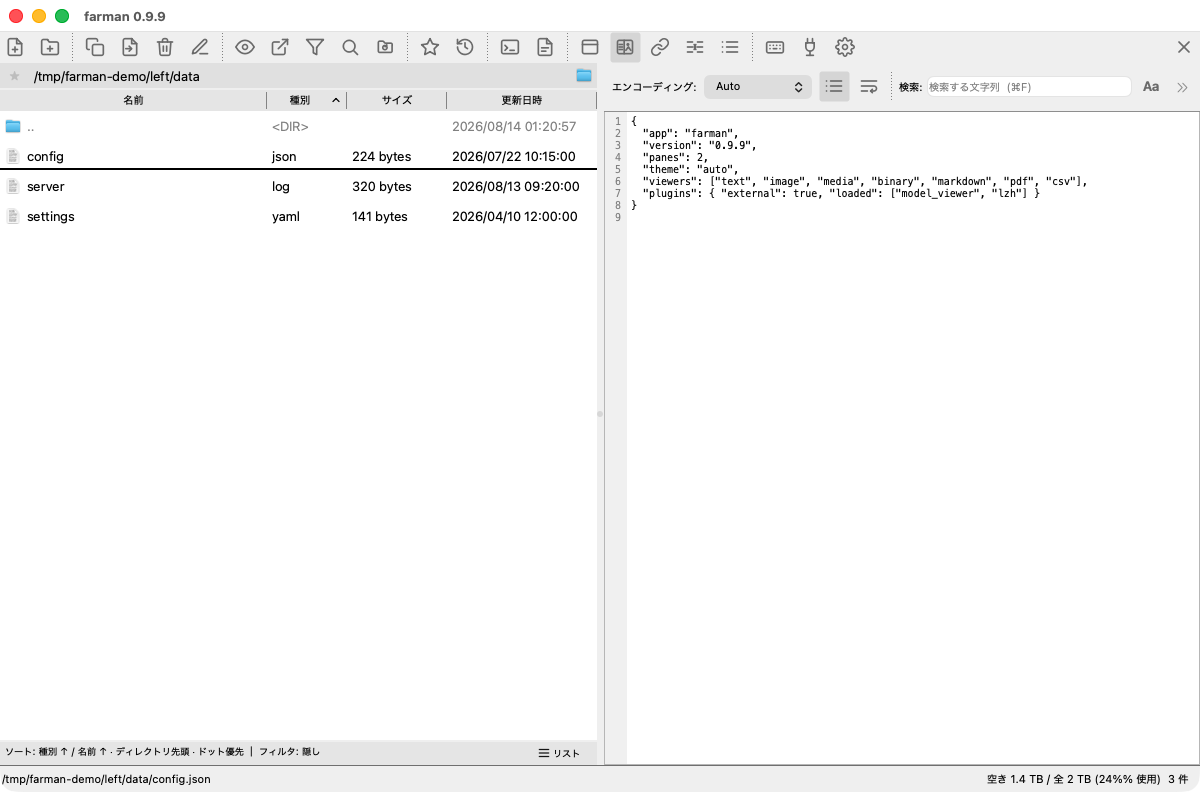Select the server file row
This screenshot has width=1200, height=792.
[298, 186]
